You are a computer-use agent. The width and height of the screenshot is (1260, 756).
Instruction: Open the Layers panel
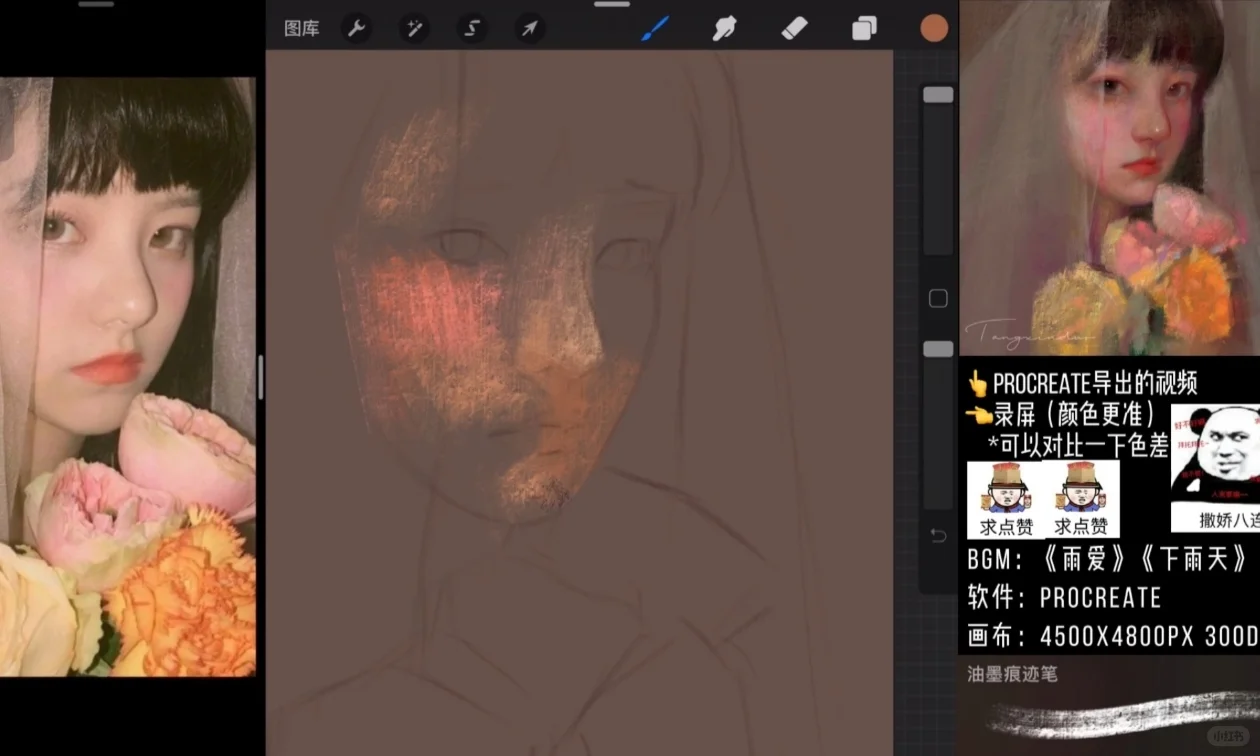[x=864, y=28]
